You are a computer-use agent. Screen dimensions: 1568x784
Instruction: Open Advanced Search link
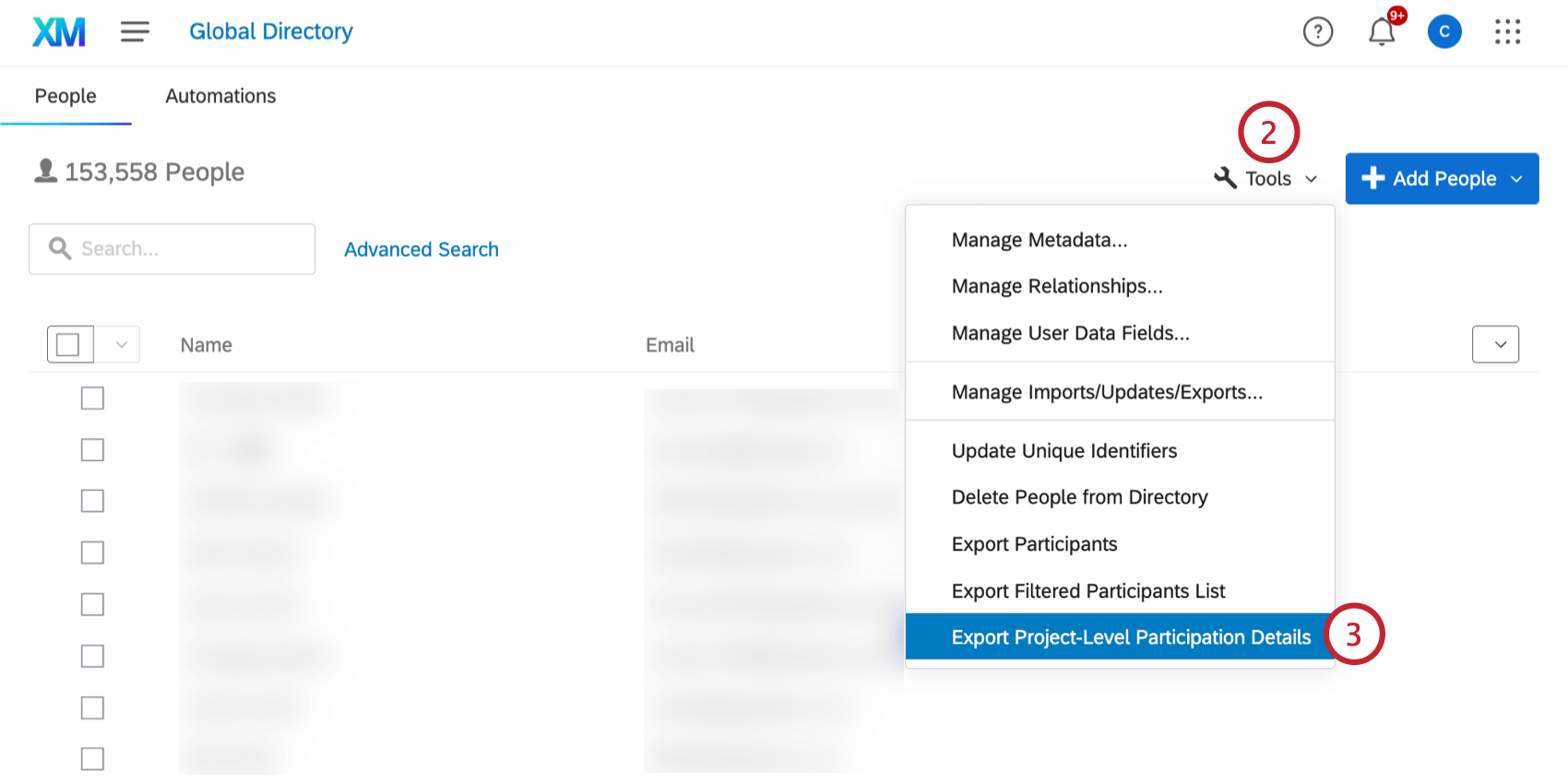coord(422,249)
